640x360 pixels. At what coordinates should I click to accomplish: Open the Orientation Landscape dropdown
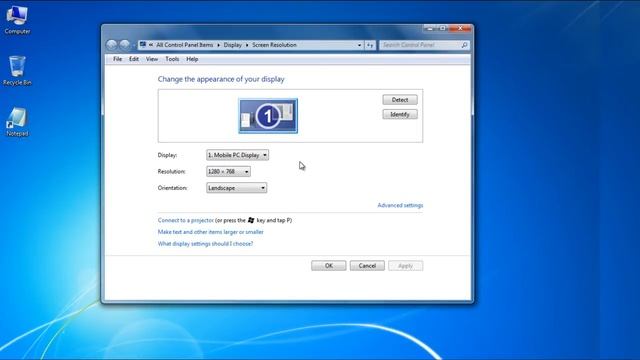pos(236,188)
